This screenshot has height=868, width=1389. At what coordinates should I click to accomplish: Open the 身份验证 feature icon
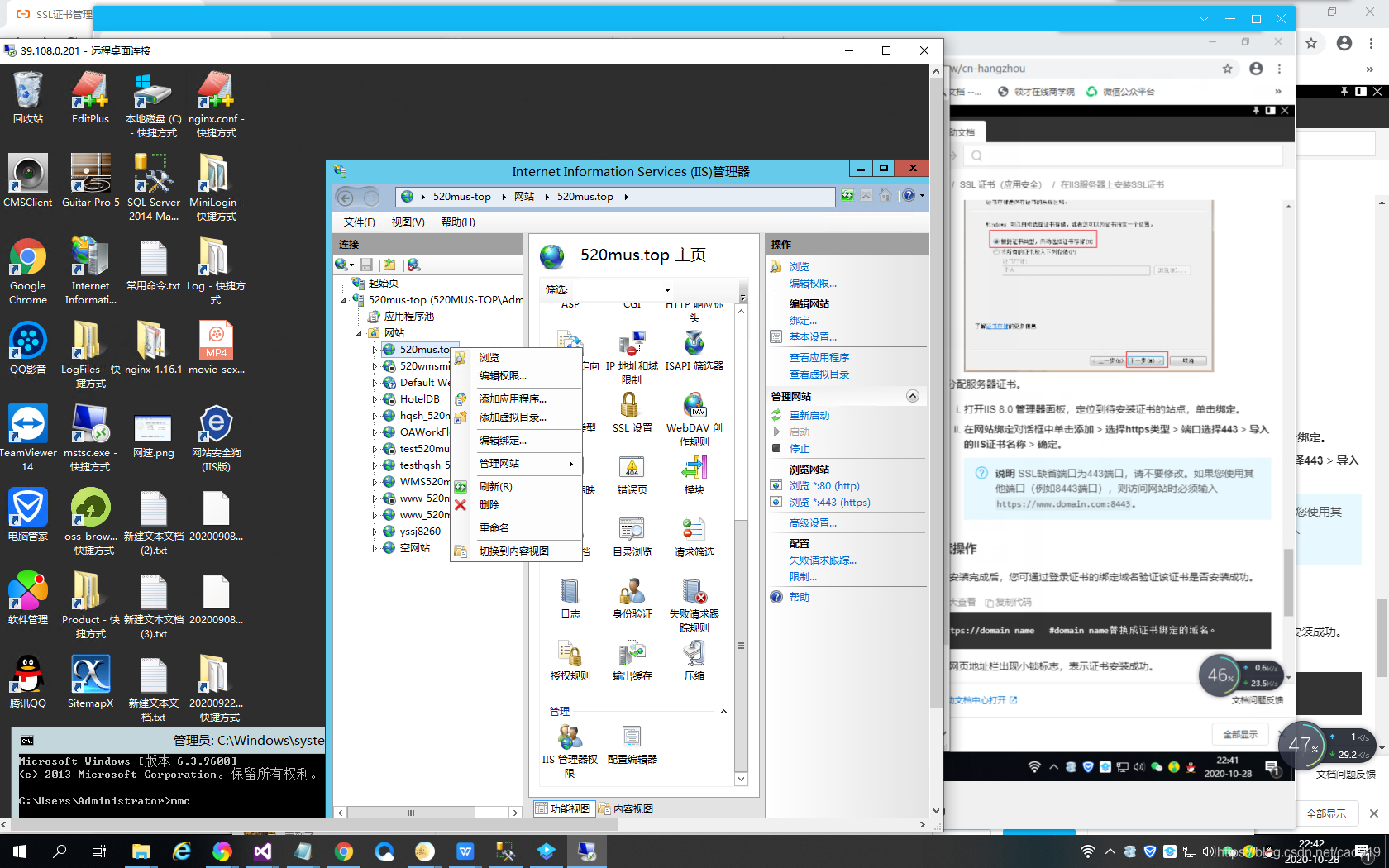[632, 599]
